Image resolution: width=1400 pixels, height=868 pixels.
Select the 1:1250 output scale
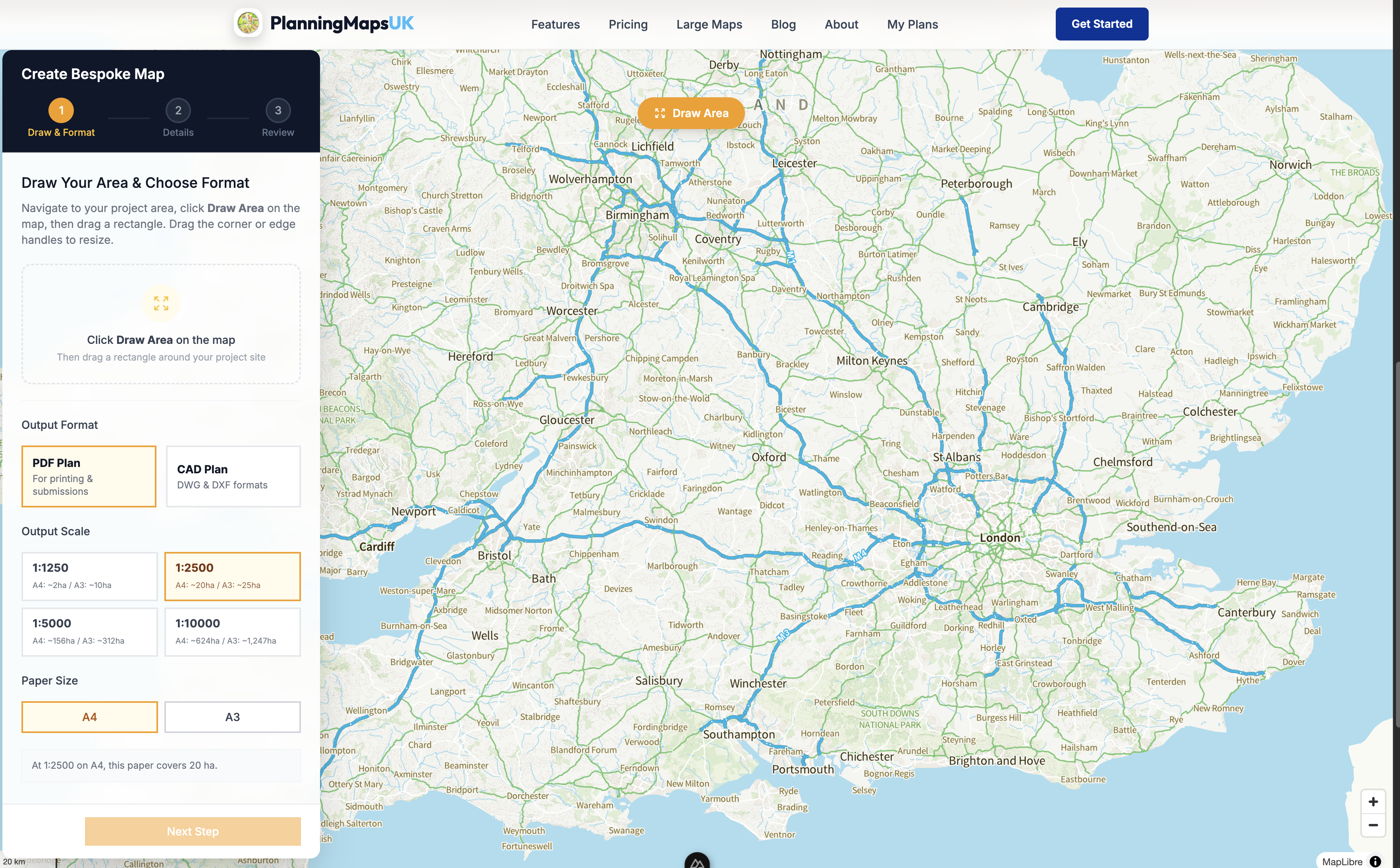click(x=90, y=576)
